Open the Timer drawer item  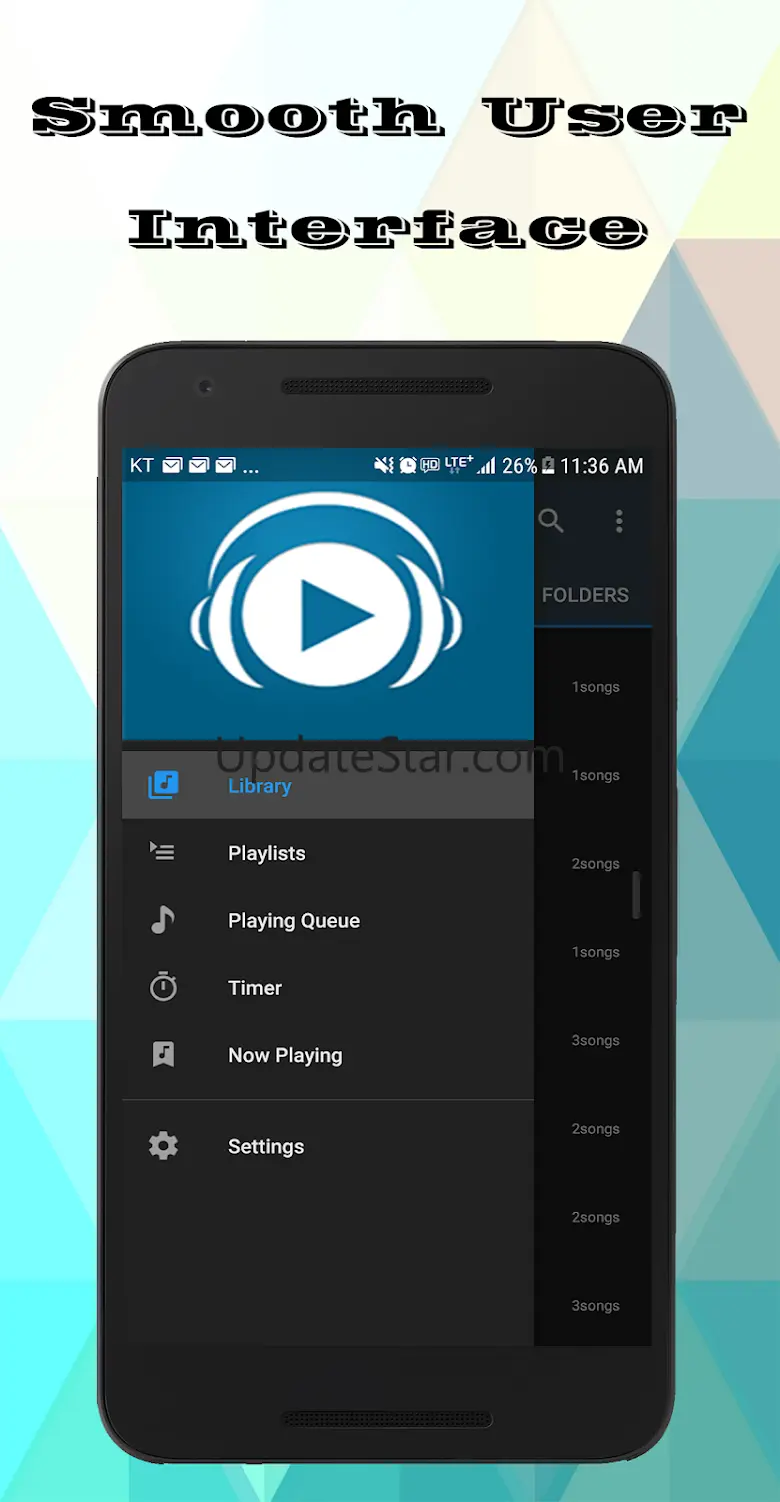point(328,987)
